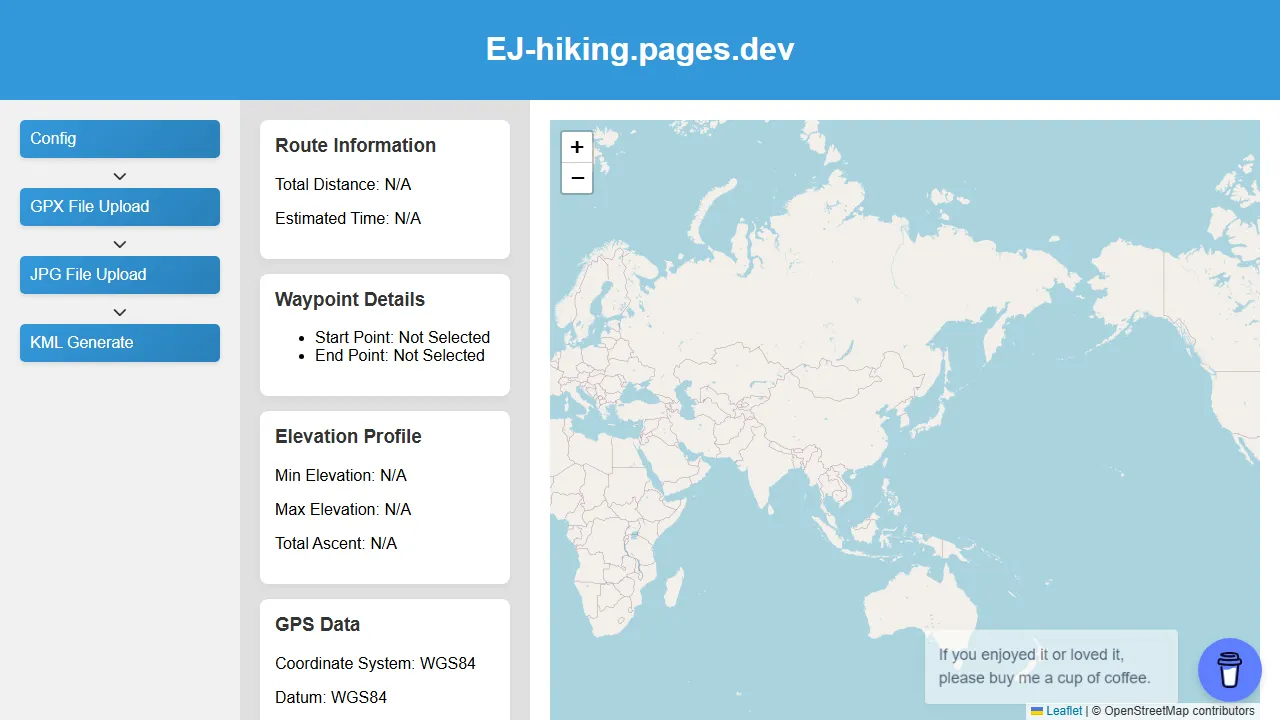Open the Config panel
Screen dimensions: 1280x720
119,139
